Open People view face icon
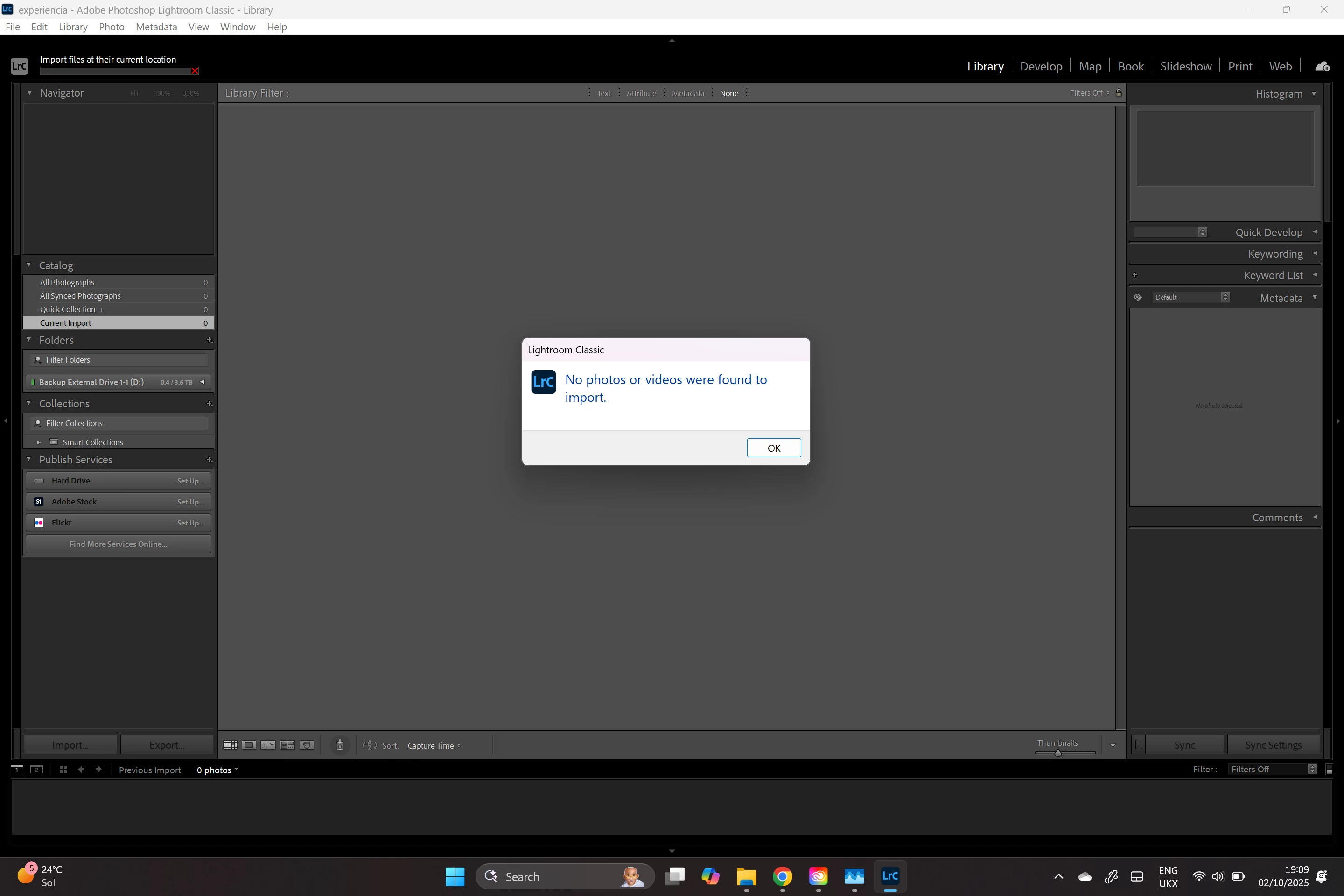The image size is (1344, 896). (x=307, y=745)
